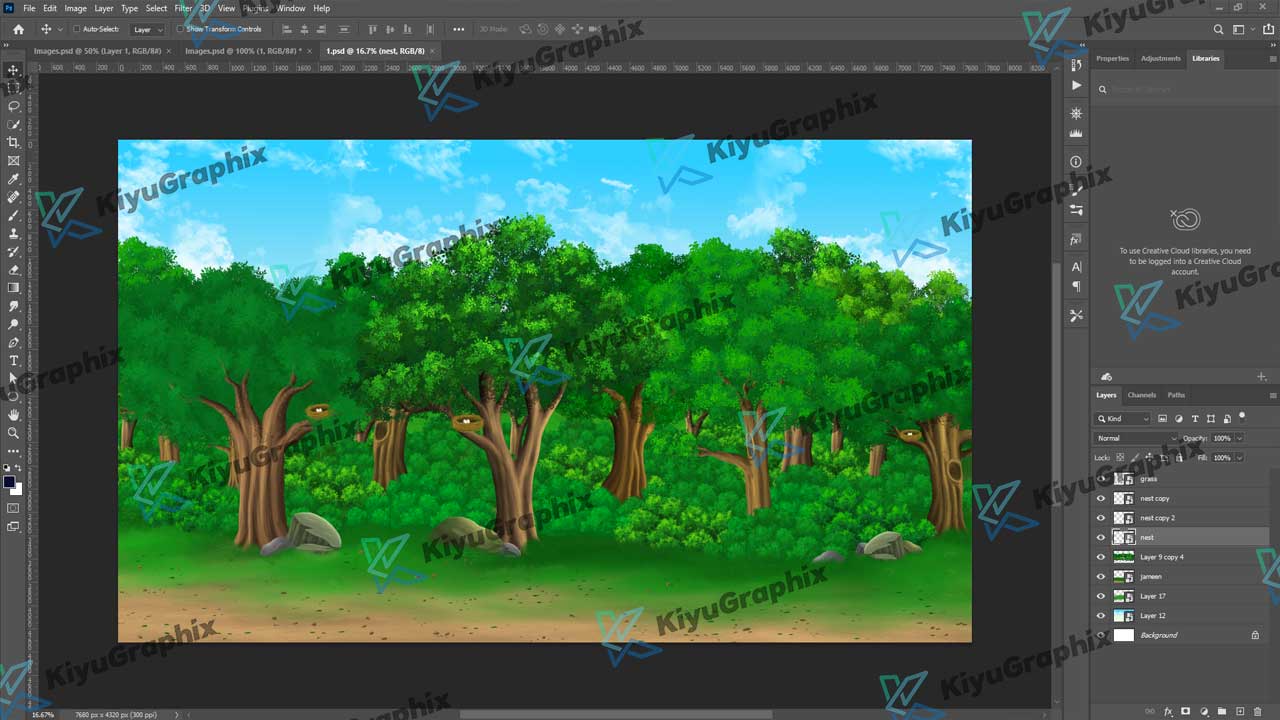Select the Lasso tool
This screenshot has height=720, width=1280.
[x=14, y=106]
